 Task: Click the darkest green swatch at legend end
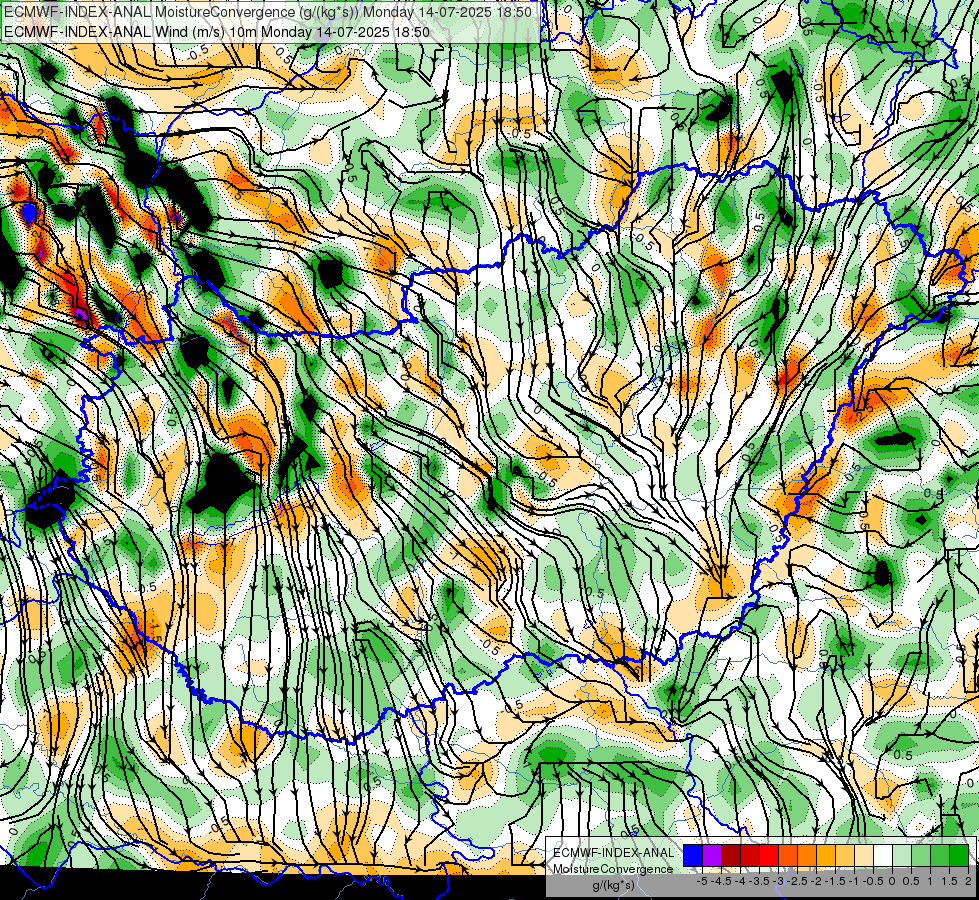coord(959,855)
